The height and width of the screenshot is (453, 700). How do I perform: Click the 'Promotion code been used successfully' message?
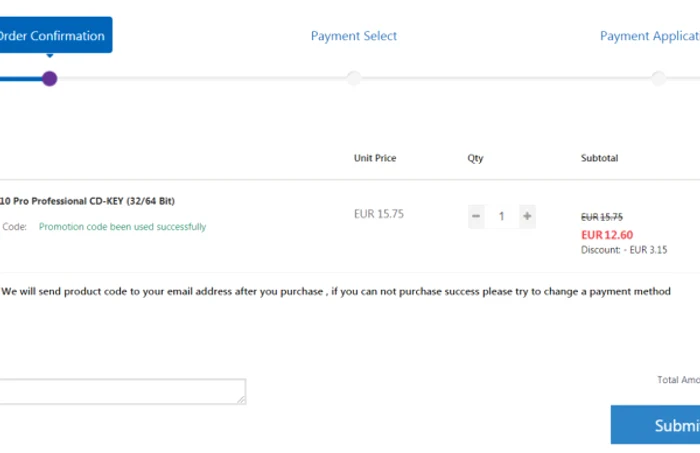pyautogui.click(x=122, y=227)
